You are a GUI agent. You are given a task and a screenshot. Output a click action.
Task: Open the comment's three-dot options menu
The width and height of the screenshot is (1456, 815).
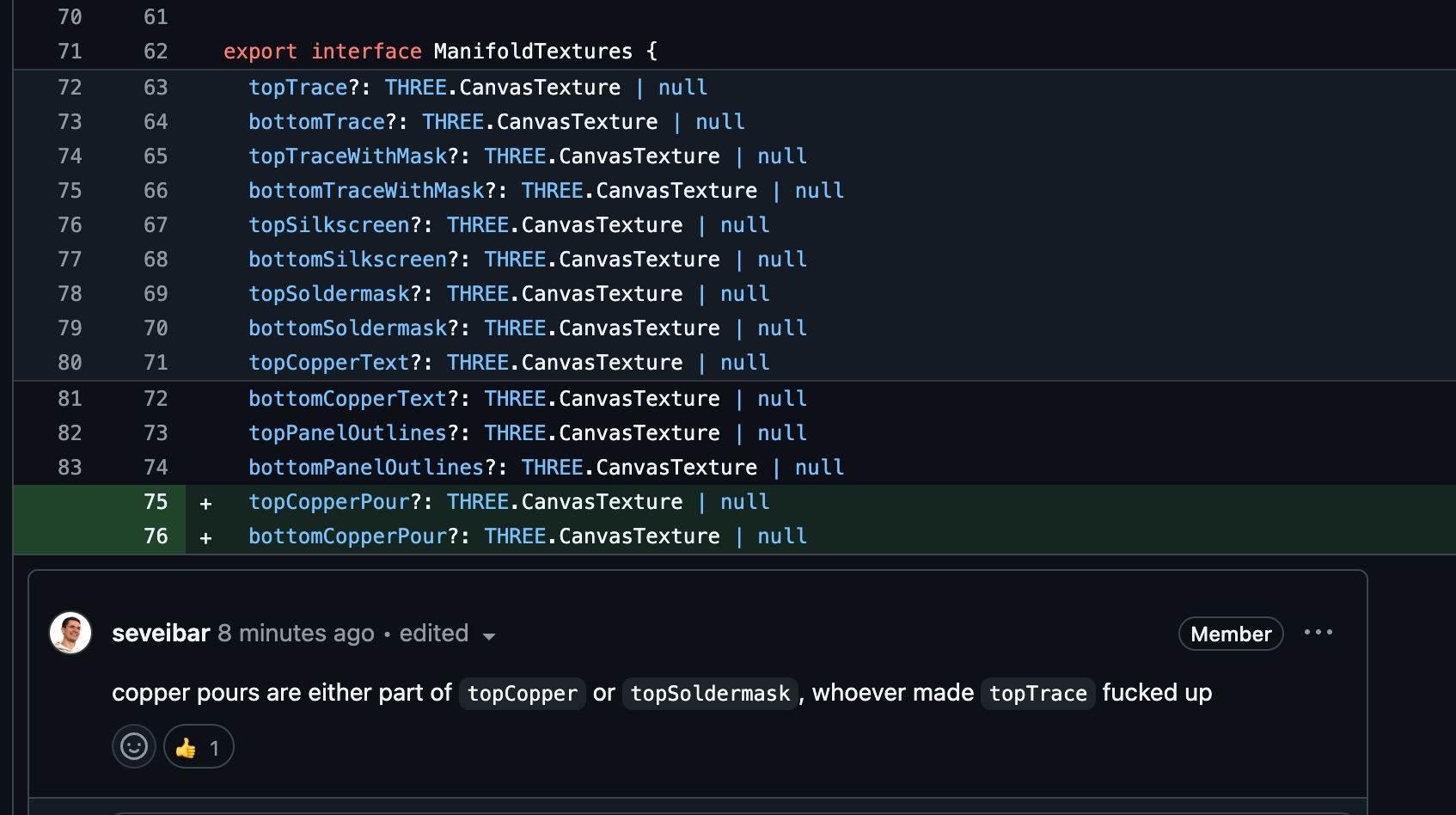tap(1318, 633)
